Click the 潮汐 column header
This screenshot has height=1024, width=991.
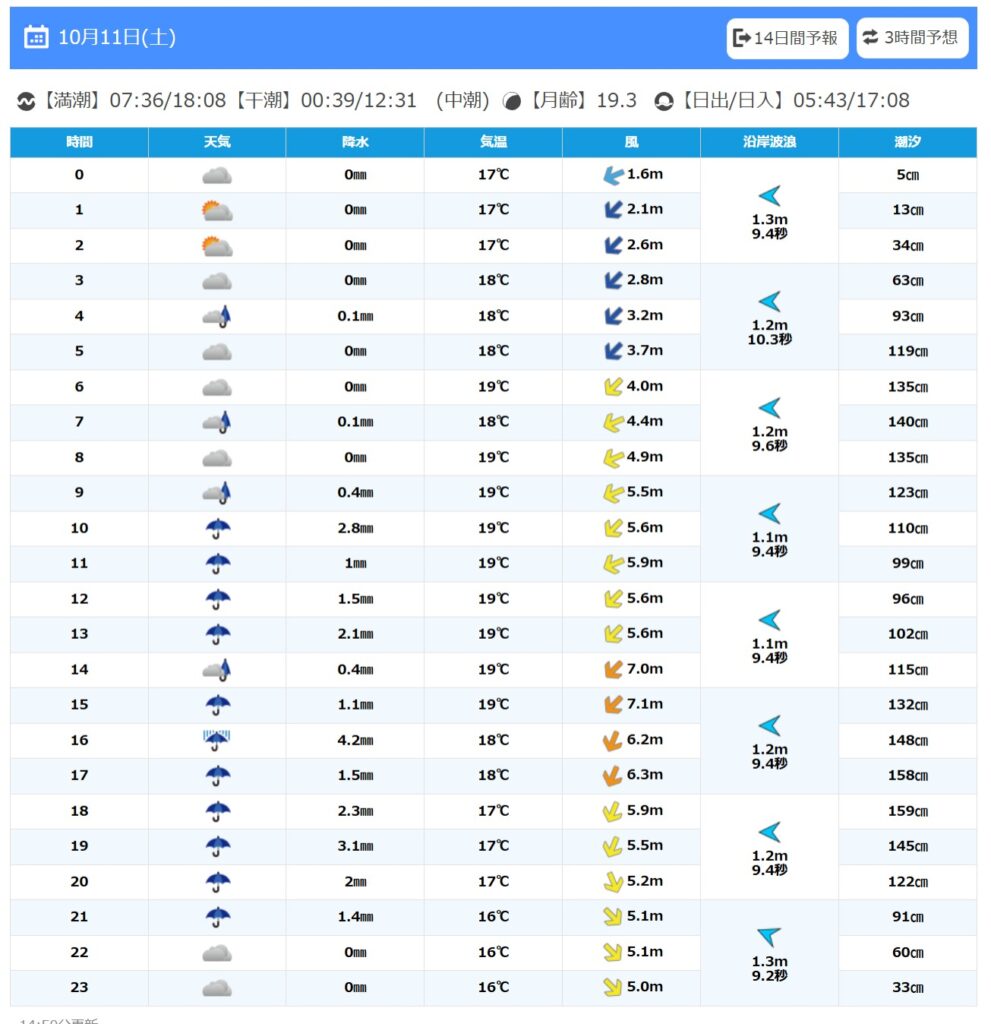tap(908, 142)
